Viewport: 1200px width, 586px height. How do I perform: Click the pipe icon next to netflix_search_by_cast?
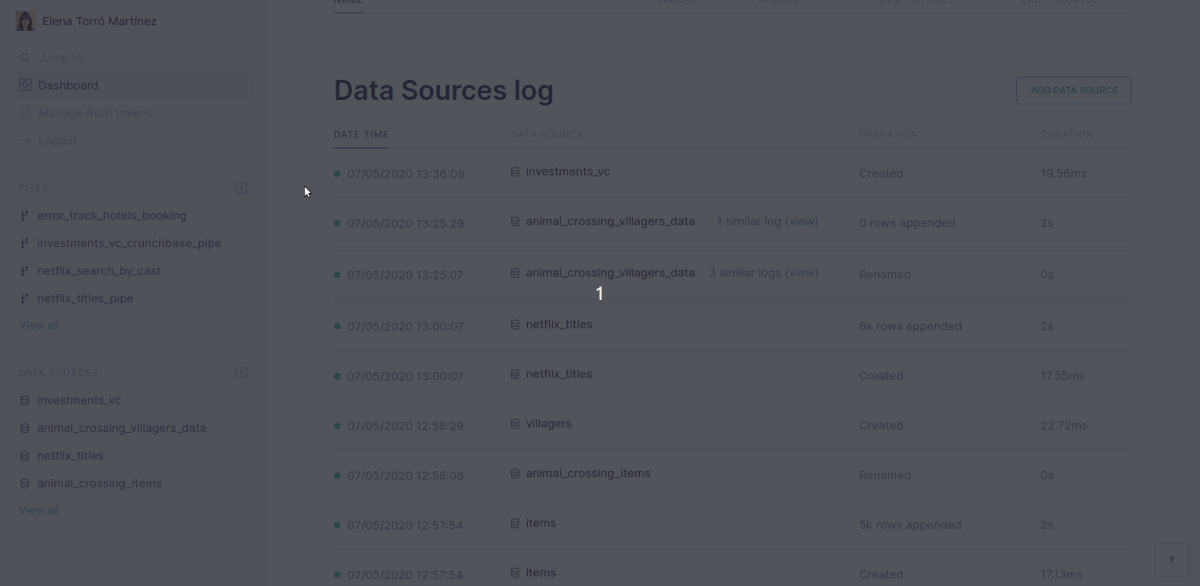pos(25,271)
